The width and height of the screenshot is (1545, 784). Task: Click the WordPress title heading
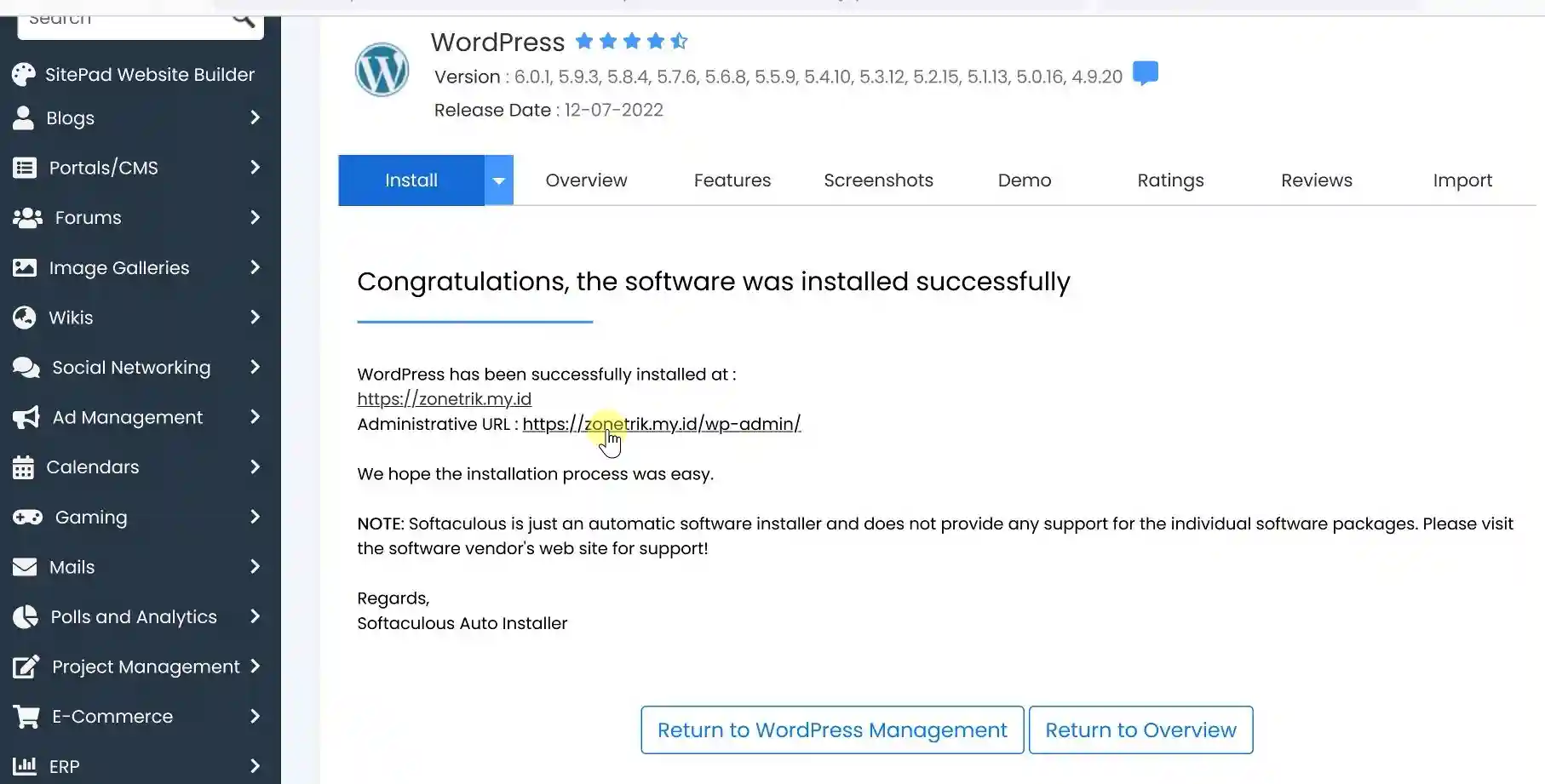click(x=497, y=42)
